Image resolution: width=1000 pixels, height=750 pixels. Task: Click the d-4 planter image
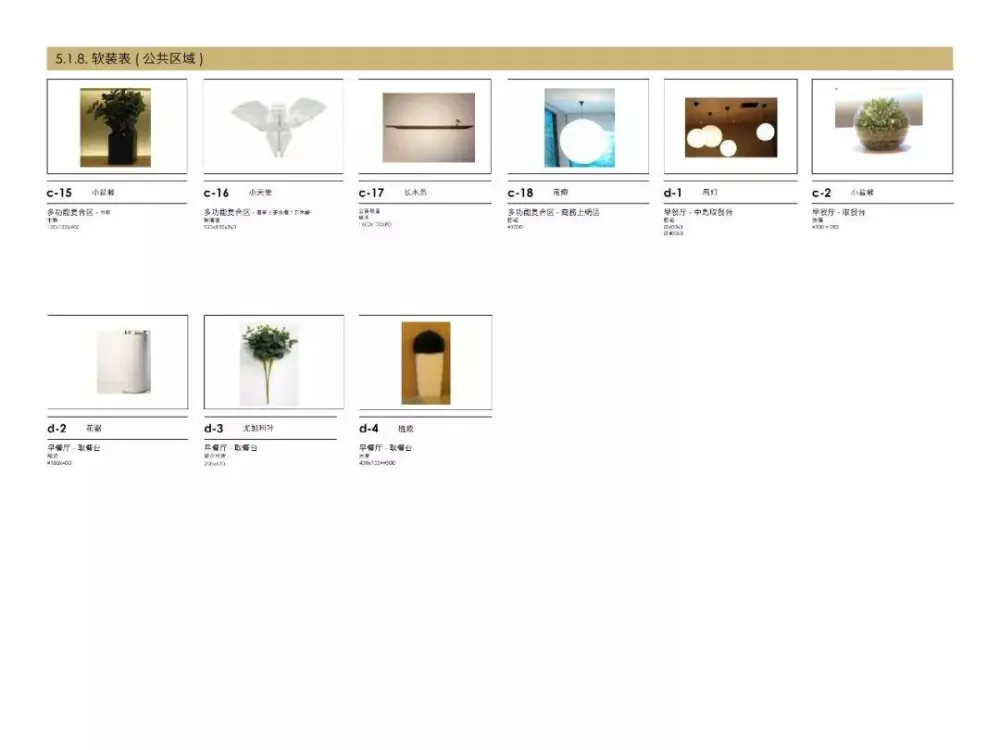tap(425, 363)
